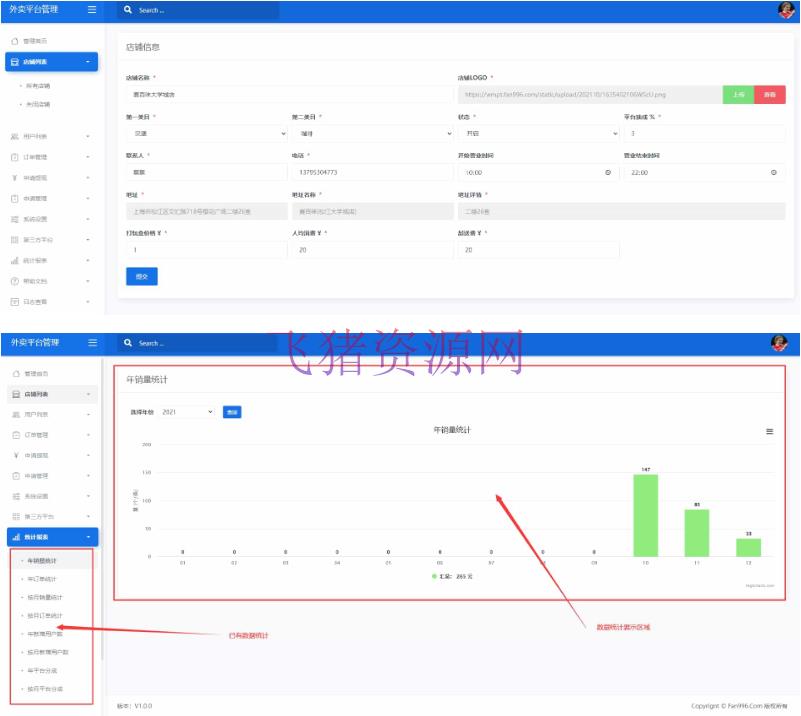
Task: Open the 第二类目 category dropdown
Action: coord(372,133)
